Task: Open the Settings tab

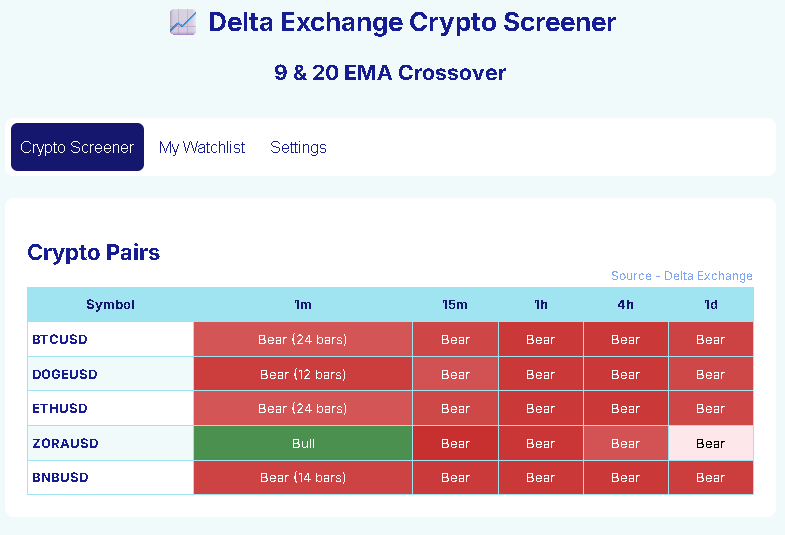Action: [x=298, y=147]
